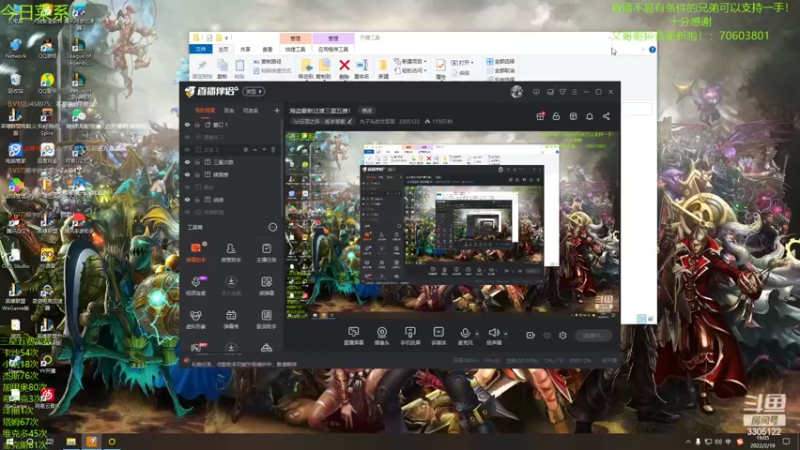
Task: Show the 摄像头 2 source
Action: (187, 137)
